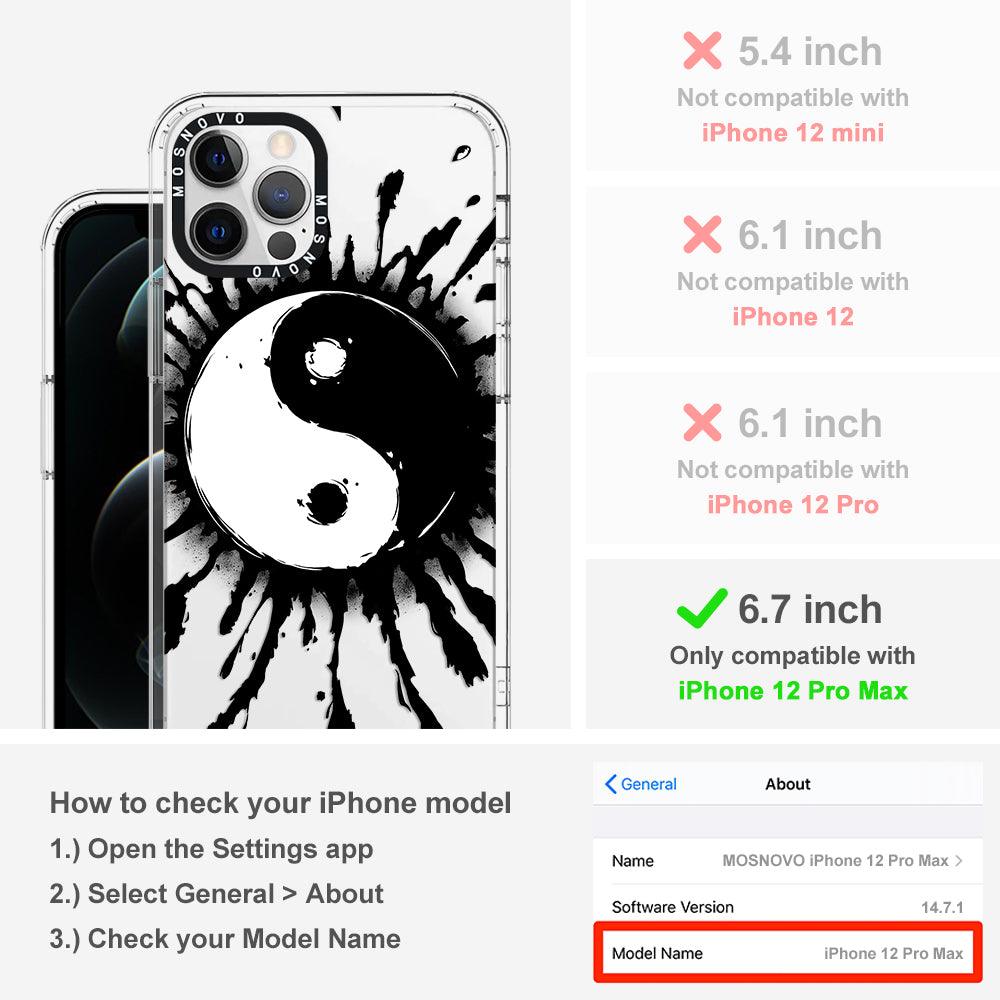Open the Name row chevron arrow
The image size is (1000, 1000).
959,860
